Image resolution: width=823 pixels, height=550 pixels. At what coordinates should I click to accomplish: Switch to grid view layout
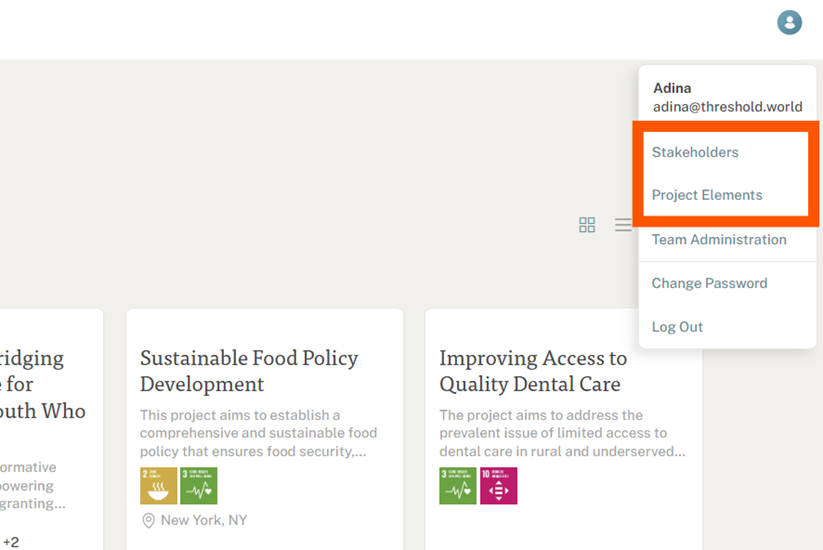(587, 225)
